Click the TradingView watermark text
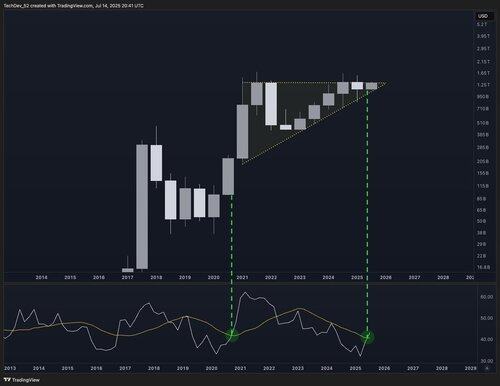 point(26,380)
